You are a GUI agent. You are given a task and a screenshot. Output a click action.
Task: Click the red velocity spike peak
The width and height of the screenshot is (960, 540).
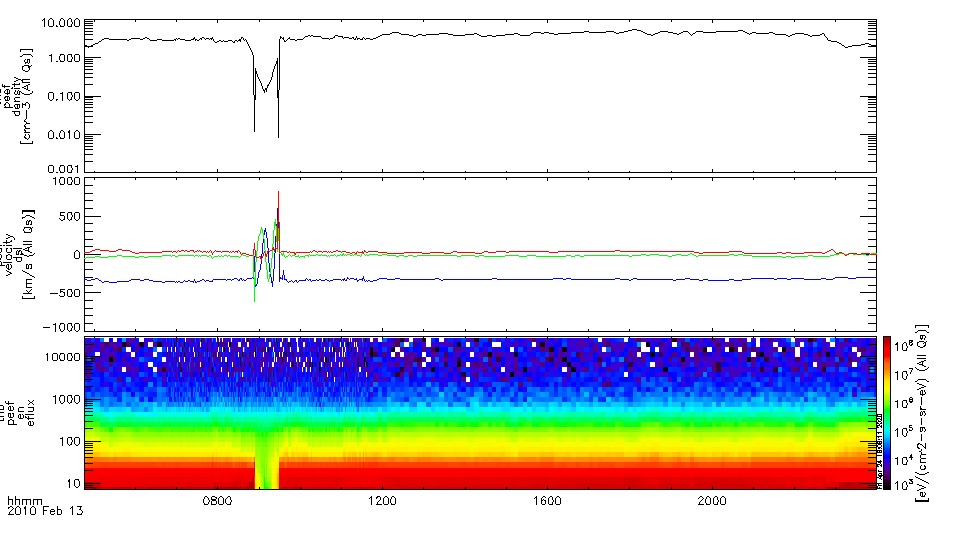pyautogui.click(x=278, y=193)
